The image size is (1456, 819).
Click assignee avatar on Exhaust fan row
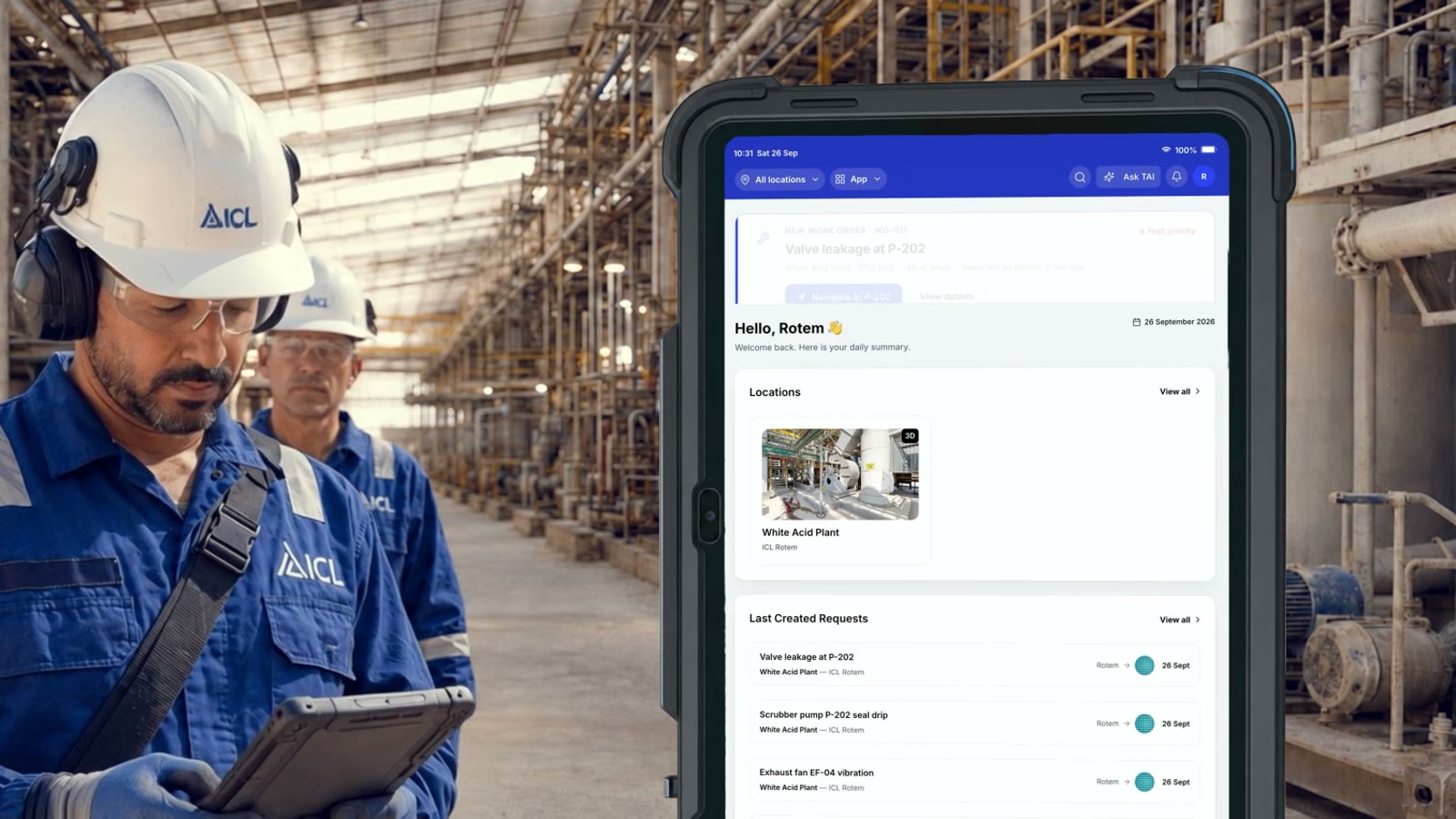[x=1145, y=782]
